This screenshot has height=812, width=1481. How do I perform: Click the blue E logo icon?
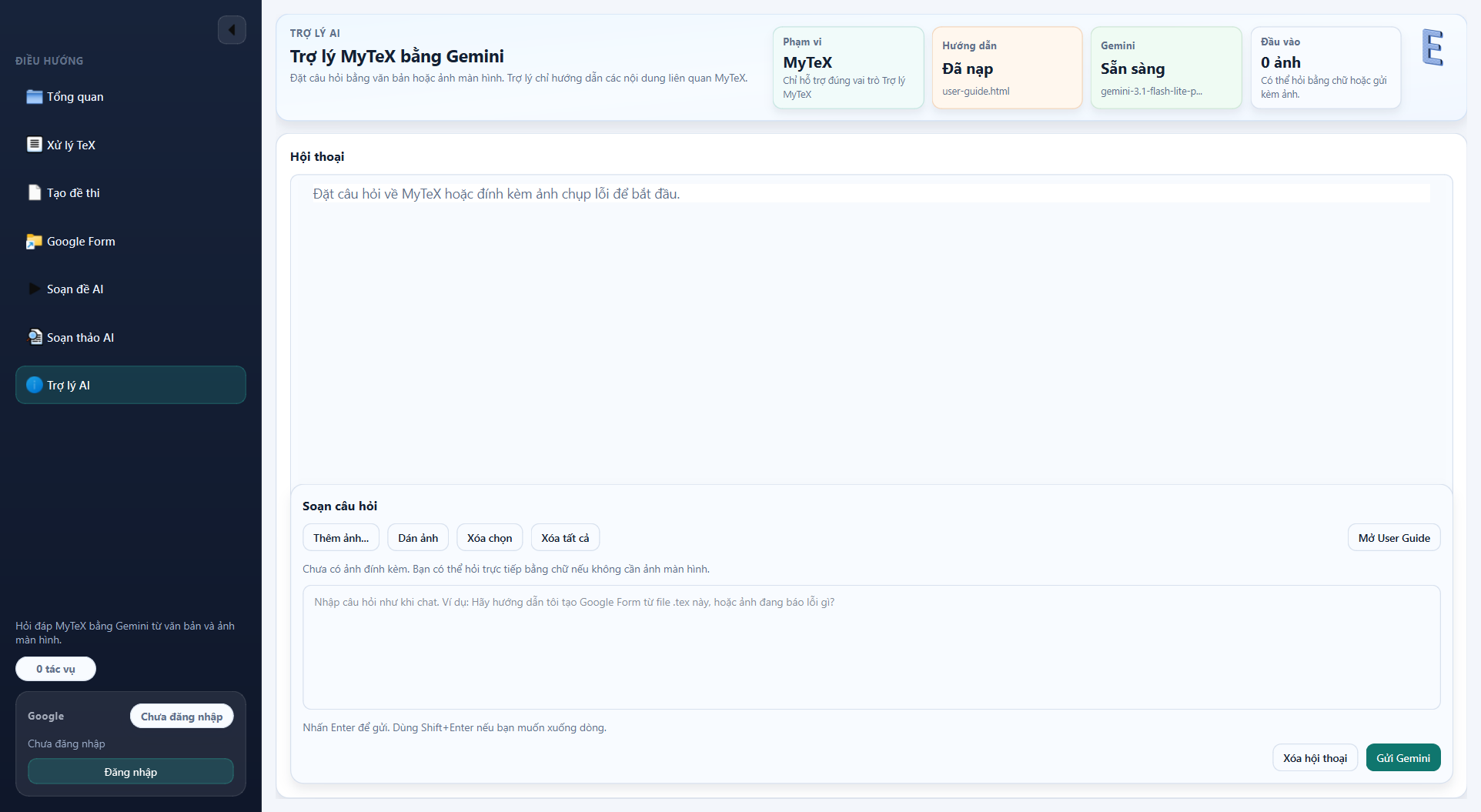(x=1432, y=48)
